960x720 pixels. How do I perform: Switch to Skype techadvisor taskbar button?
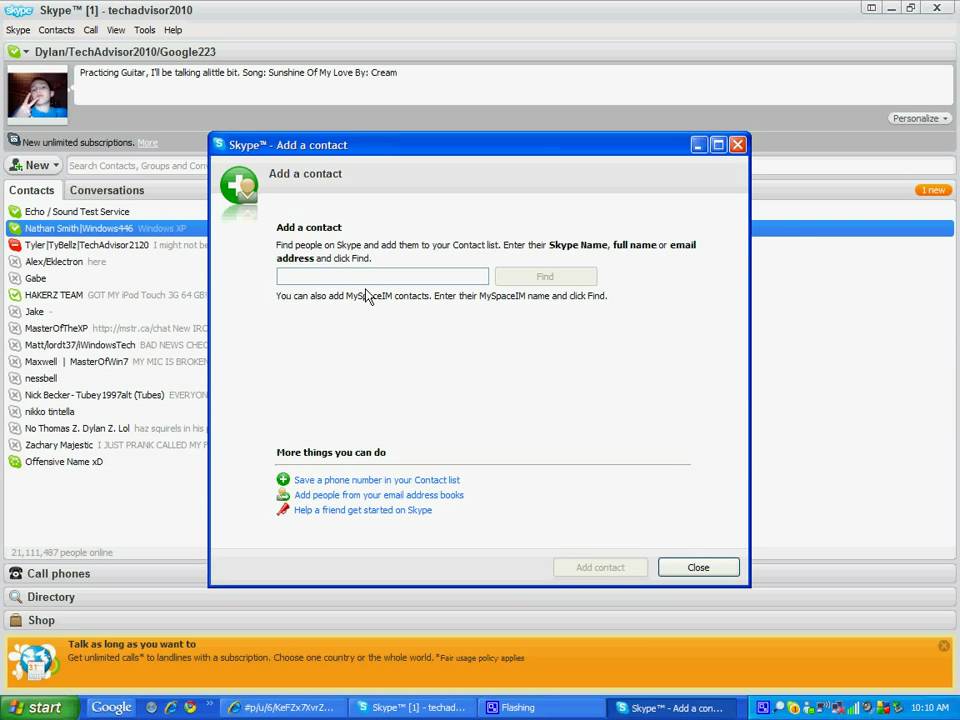[x=412, y=708]
